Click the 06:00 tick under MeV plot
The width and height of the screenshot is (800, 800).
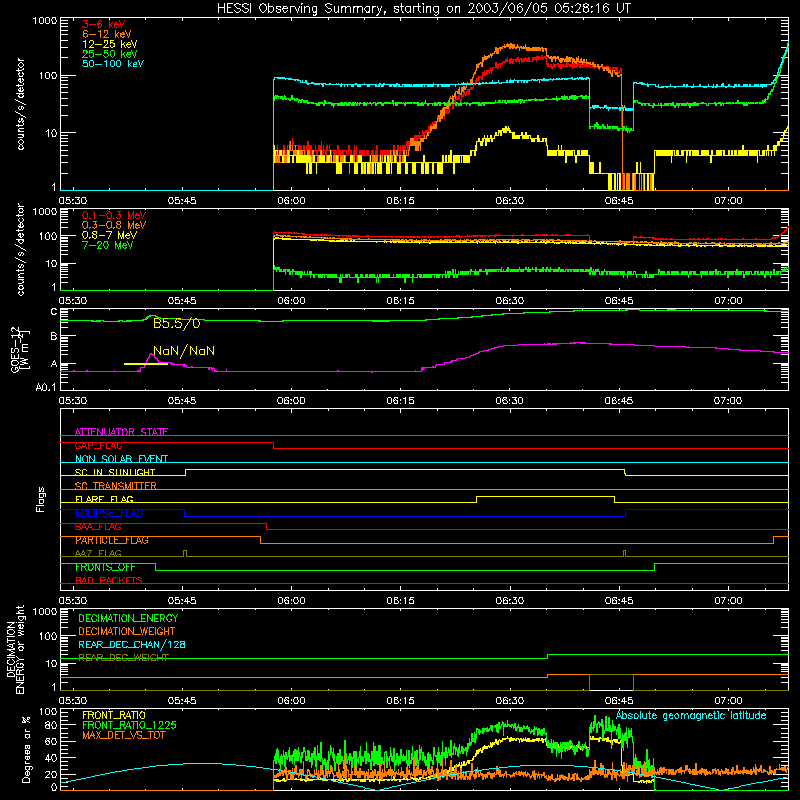(291, 301)
